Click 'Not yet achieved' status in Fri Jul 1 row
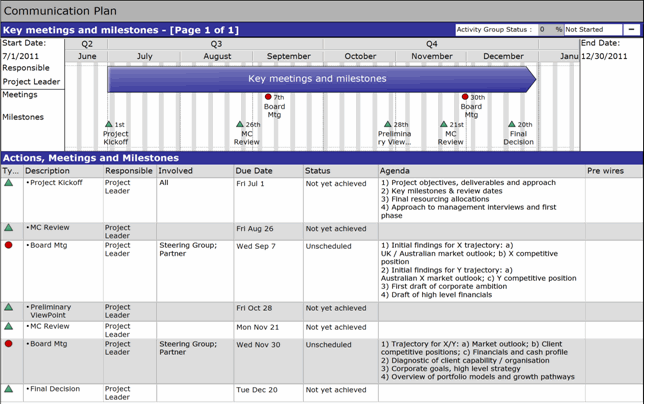The image size is (645, 404). pos(336,183)
